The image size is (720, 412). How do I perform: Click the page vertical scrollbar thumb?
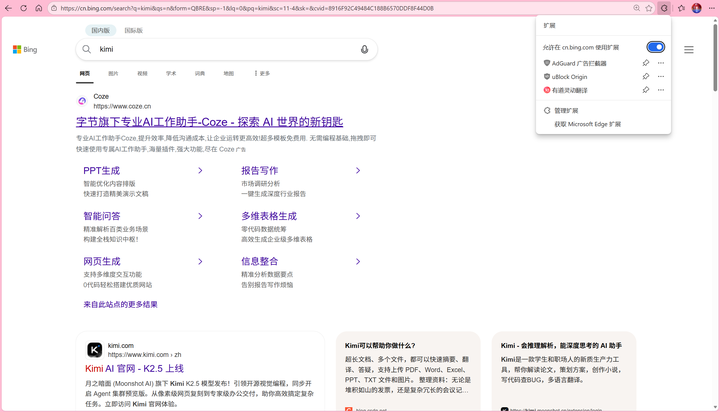tap(715, 57)
